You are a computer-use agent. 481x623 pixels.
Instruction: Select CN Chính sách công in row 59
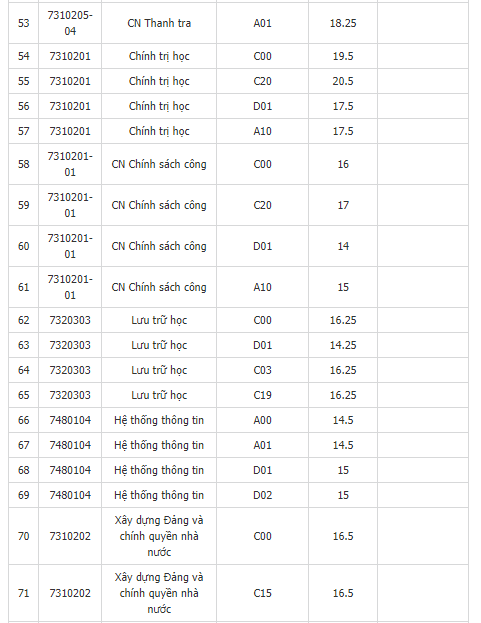click(159, 205)
